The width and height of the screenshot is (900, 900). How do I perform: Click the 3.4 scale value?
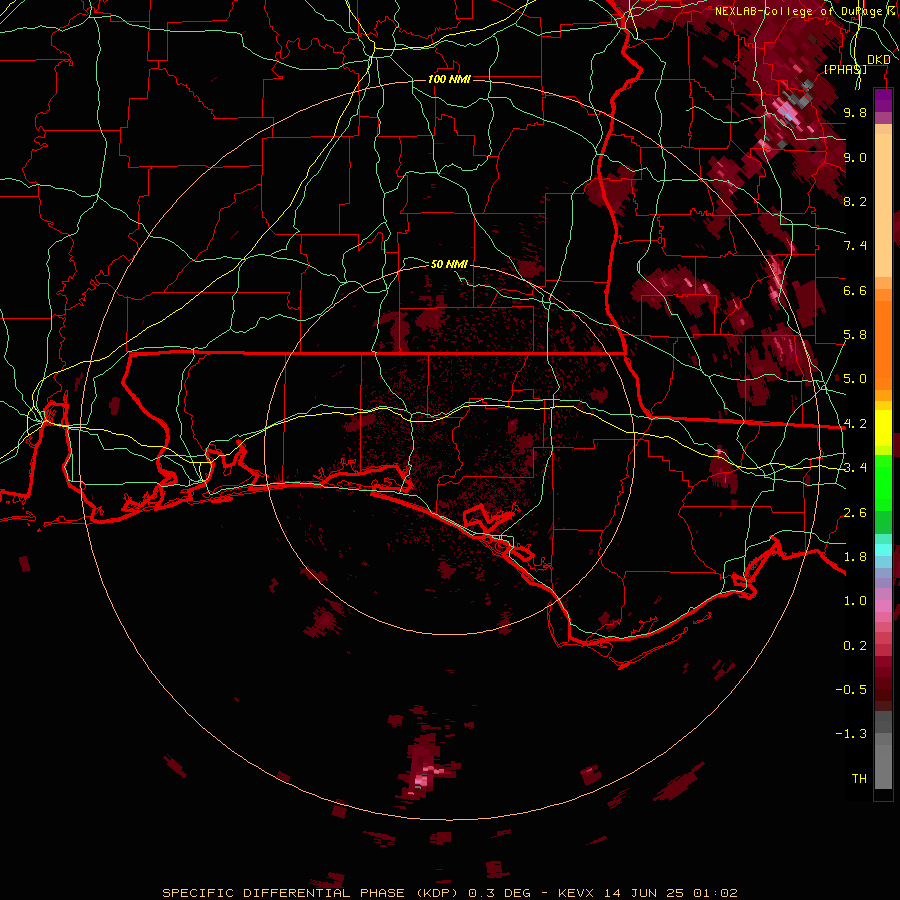(x=855, y=468)
